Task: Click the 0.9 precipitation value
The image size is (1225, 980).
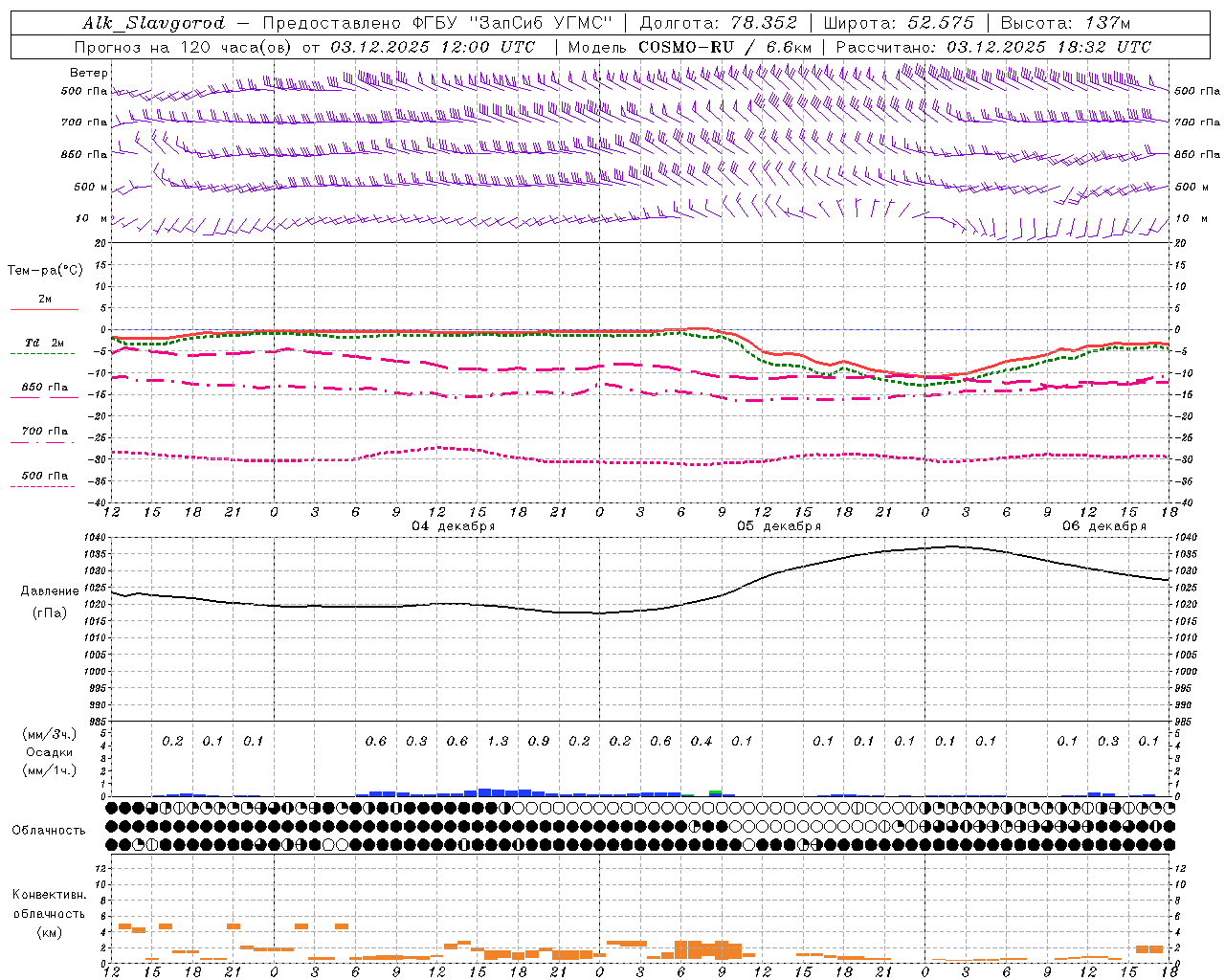Action: click(x=539, y=742)
